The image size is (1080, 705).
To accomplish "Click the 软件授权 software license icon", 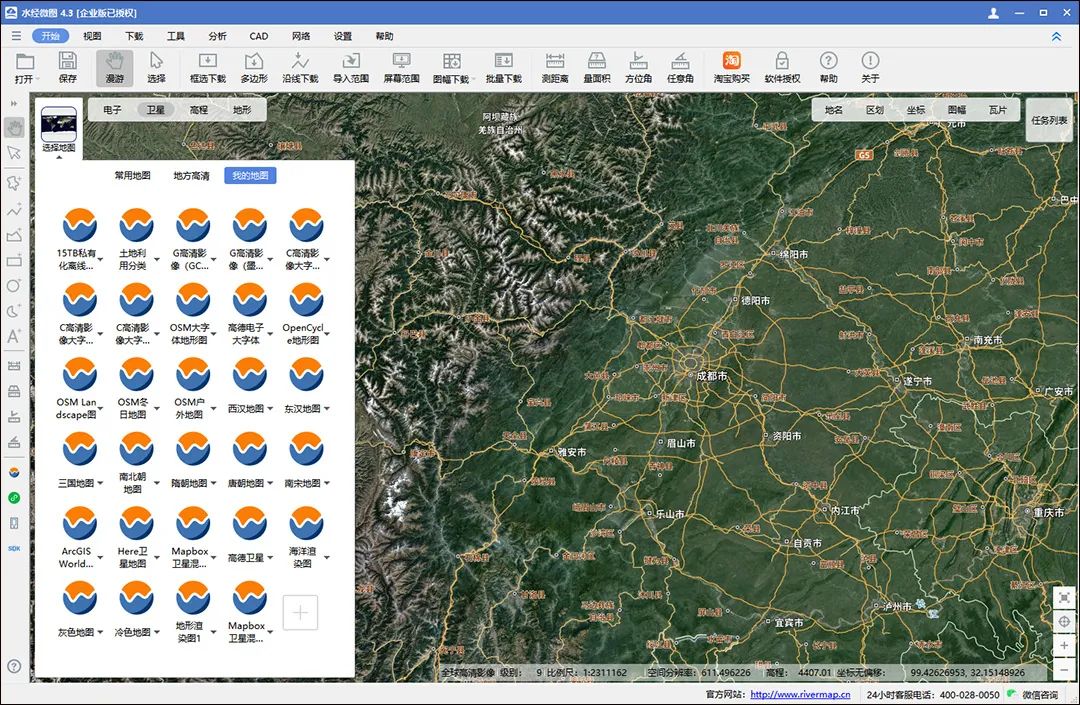I will 782,67.
